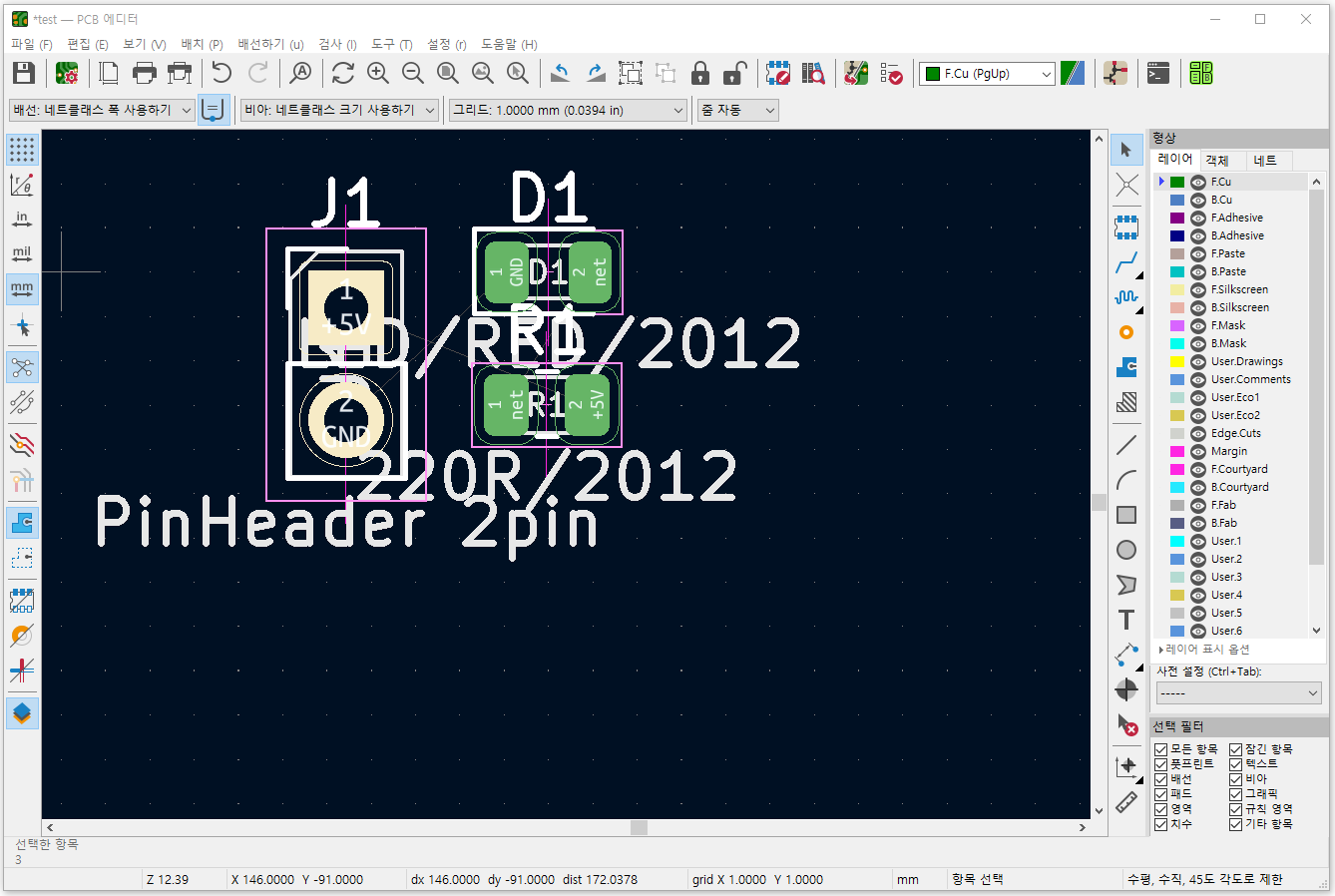Image resolution: width=1335 pixels, height=896 pixels.
Task: Select the delete items tool
Action: point(1126,724)
